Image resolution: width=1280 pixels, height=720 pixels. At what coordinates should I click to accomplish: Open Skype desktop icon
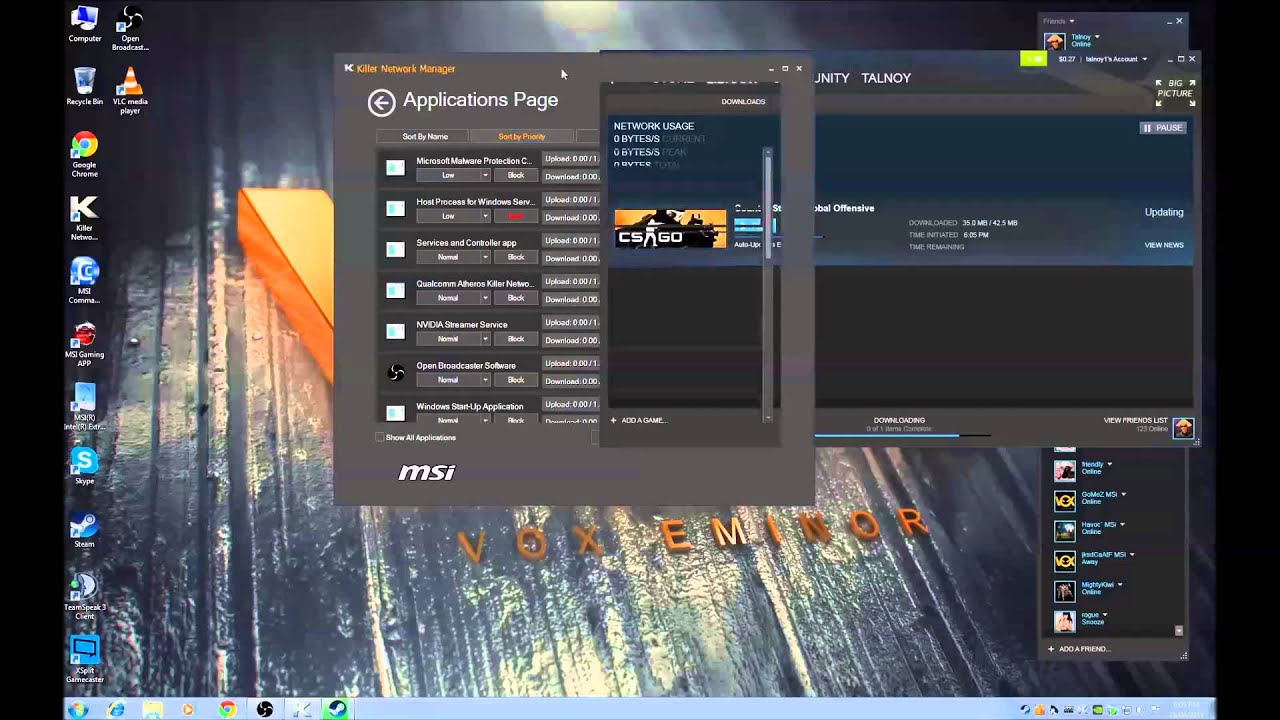[85, 466]
